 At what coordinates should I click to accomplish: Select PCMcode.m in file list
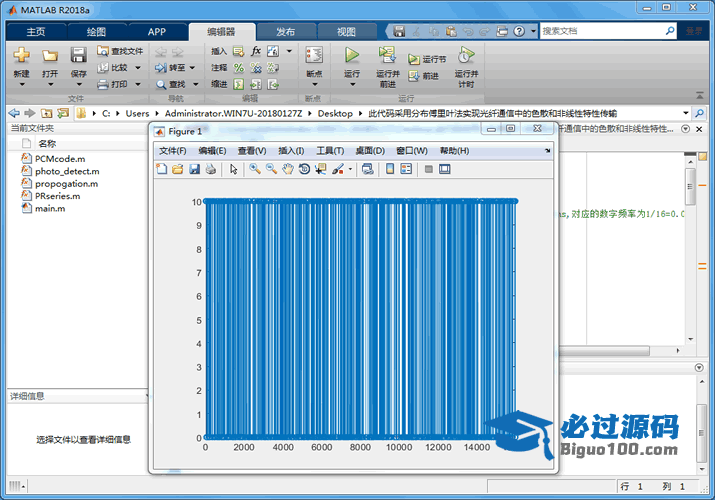click(60, 159)
